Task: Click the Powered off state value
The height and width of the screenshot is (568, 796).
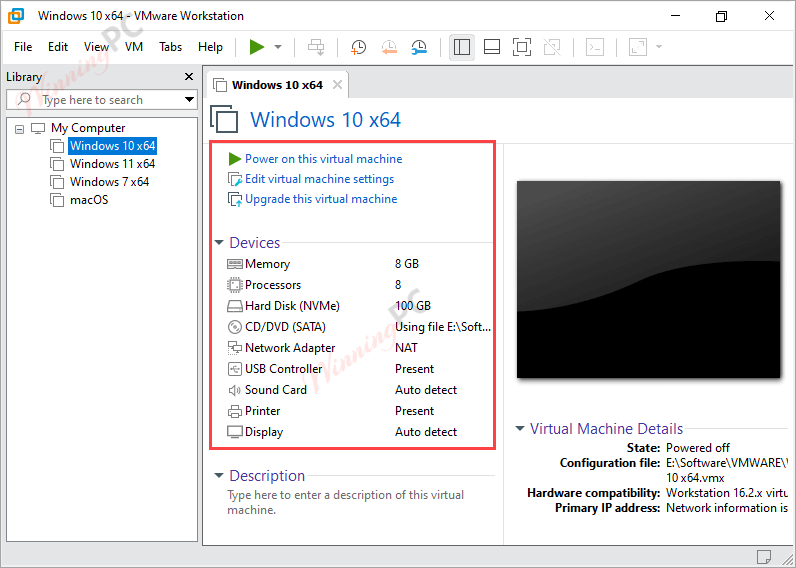Action: click(698, 448)
